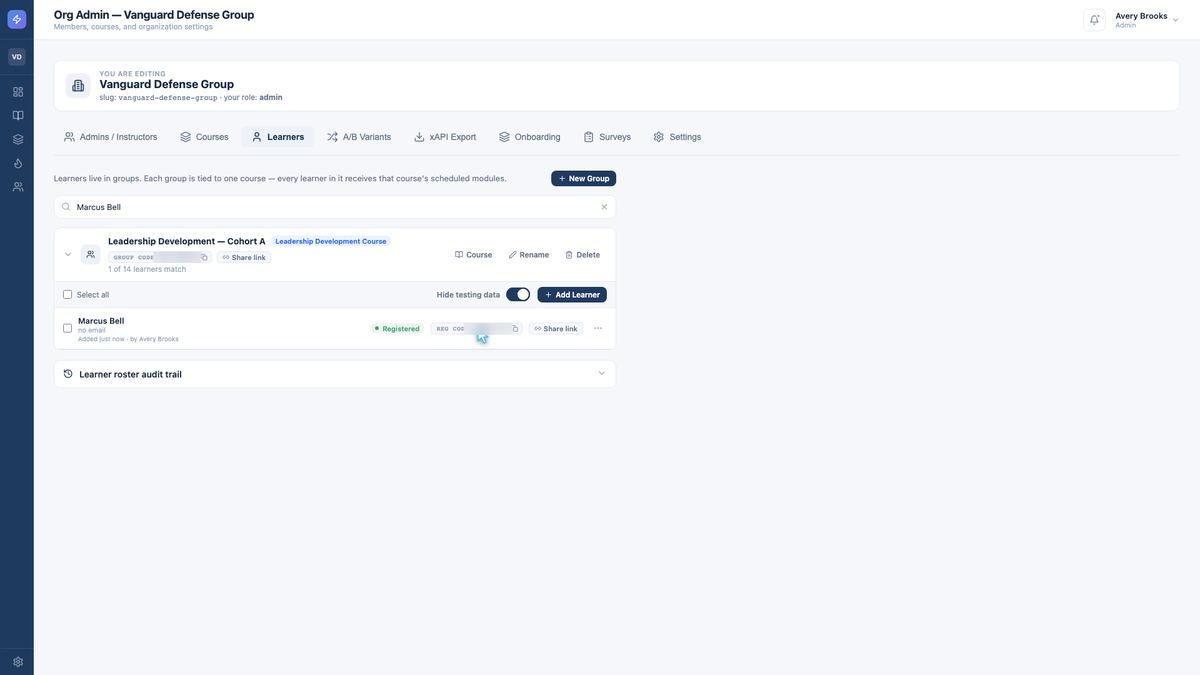Open the stacked layers icon in sidebar
Viewport: 1200px width, 675px height.
coord(17,139)
